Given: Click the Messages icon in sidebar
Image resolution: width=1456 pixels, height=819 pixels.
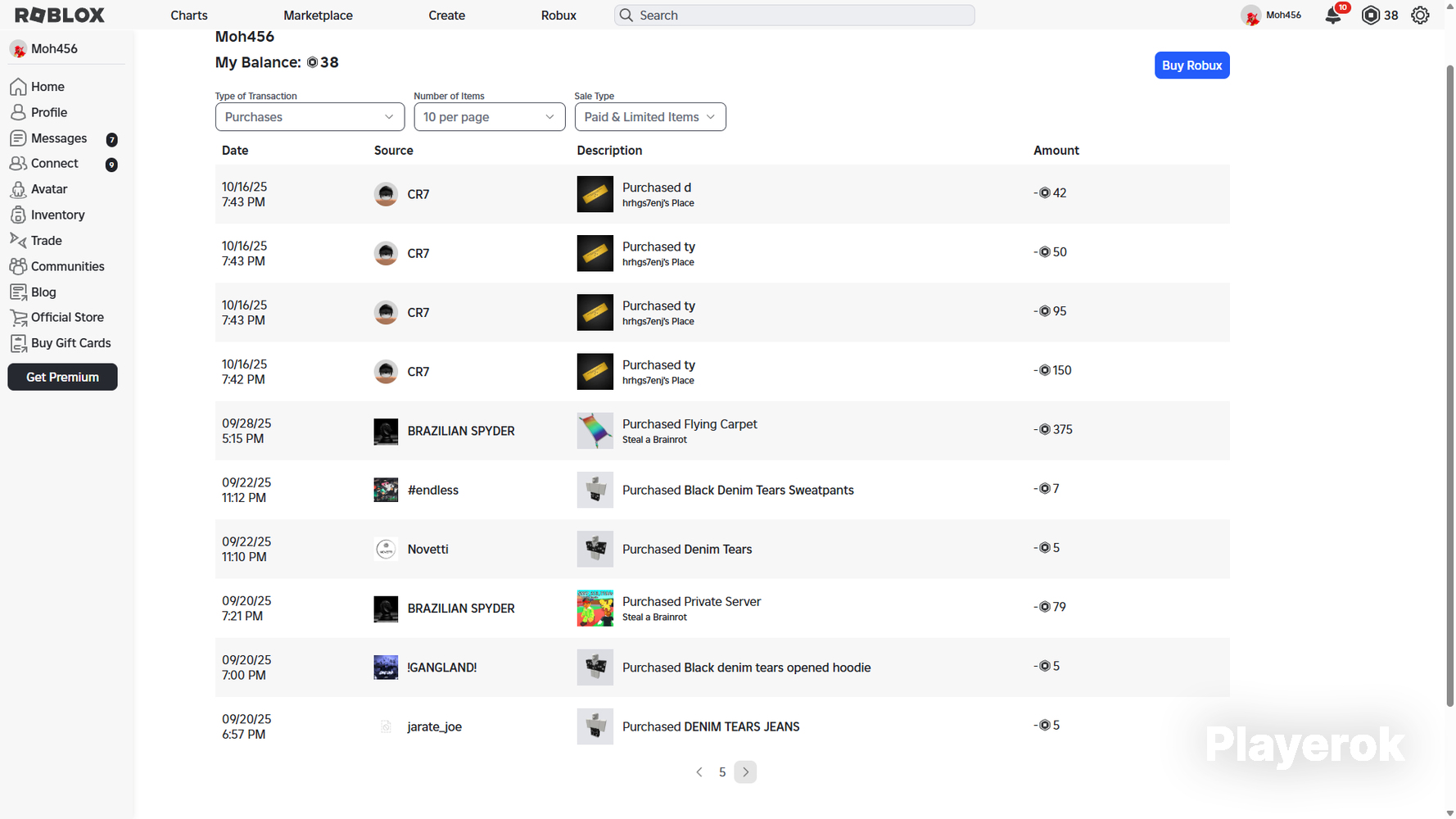Looking at the screenshot, I should click(x=18, y=138).
